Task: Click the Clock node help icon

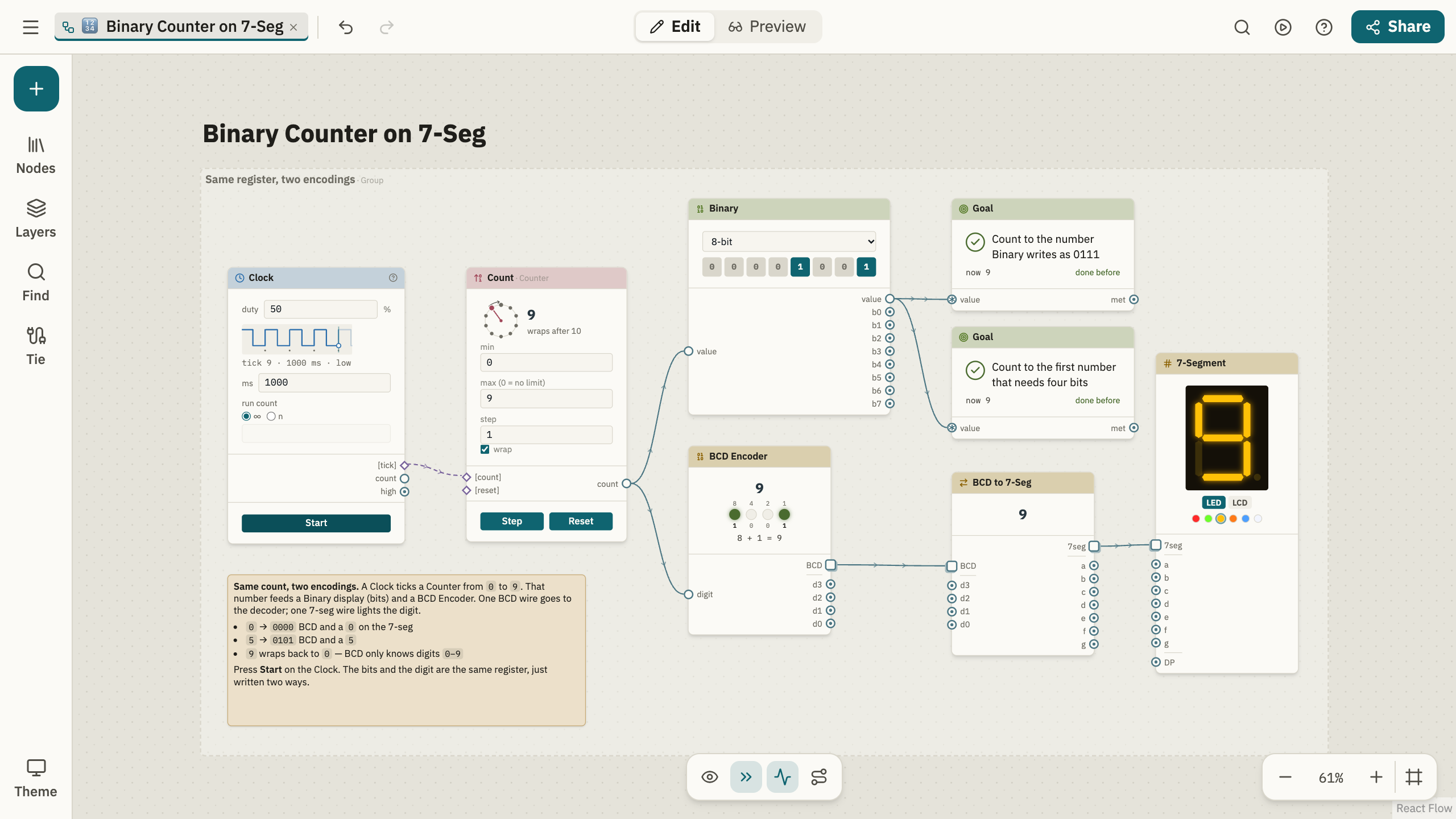Action: coord(393,278)
